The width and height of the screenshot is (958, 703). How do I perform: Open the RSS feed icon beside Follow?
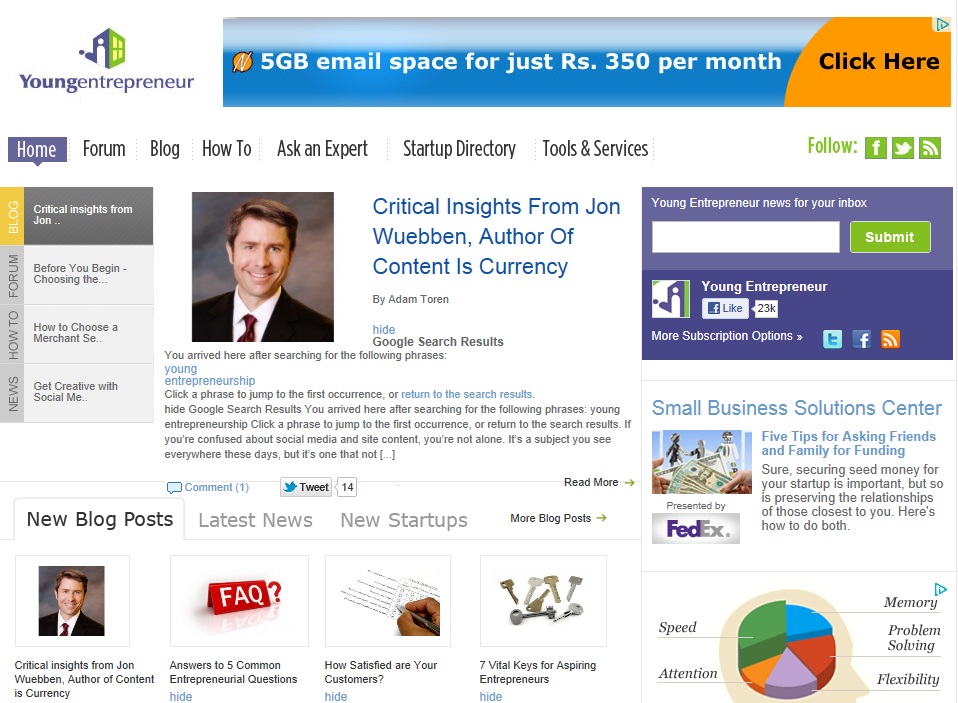pos(929,148)
